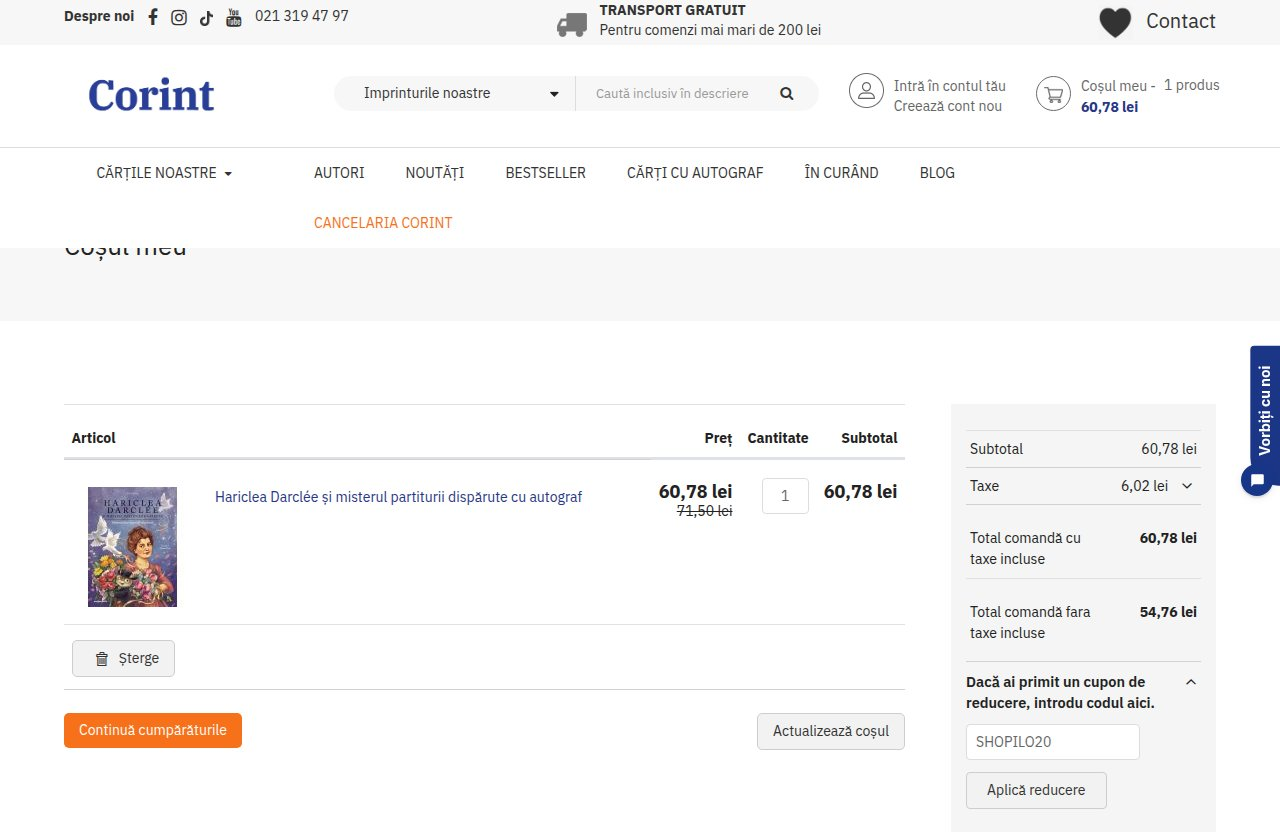
Task: Click the quantity input field
Action: point(785,496)
